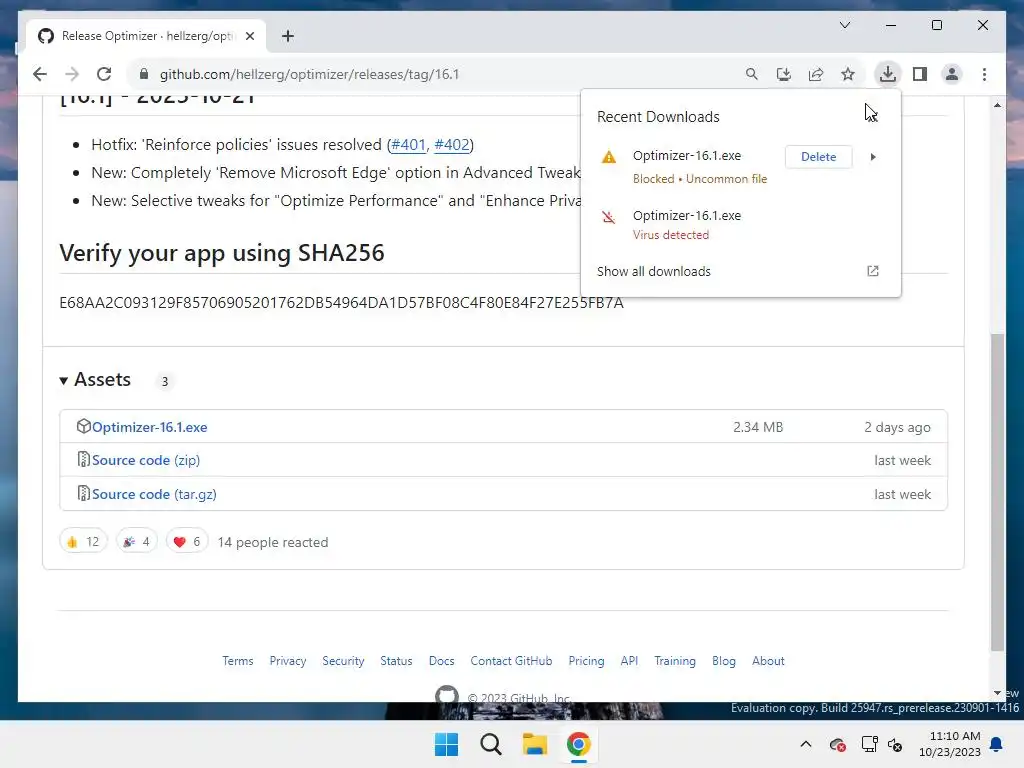Open the API footer link
Image resolution: width=1024 pixels, height=768 pixels.
click(629, 661)
